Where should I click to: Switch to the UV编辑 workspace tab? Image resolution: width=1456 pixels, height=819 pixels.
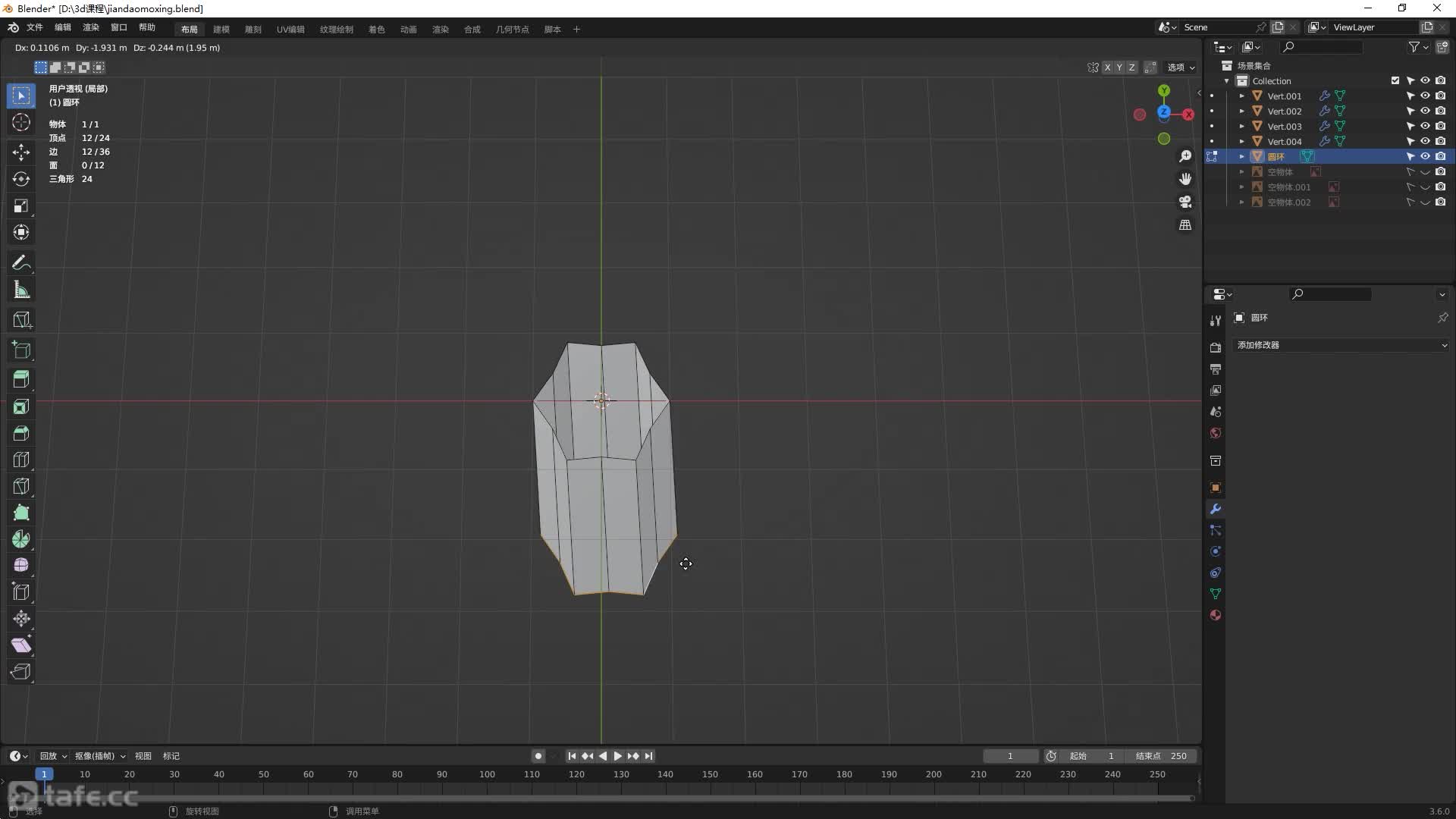(290, 30)
